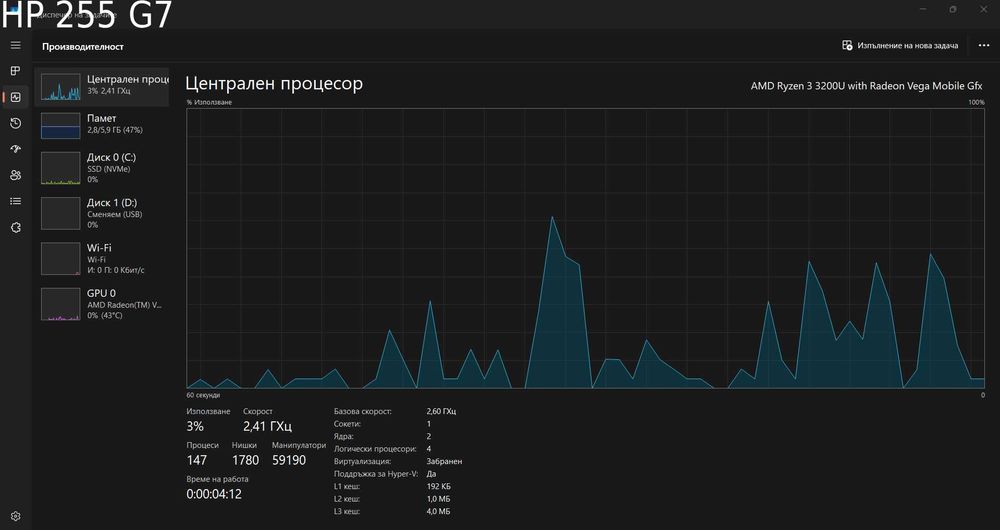Open the App history icon
The image size is (1000, 530).
click(16, 123)
